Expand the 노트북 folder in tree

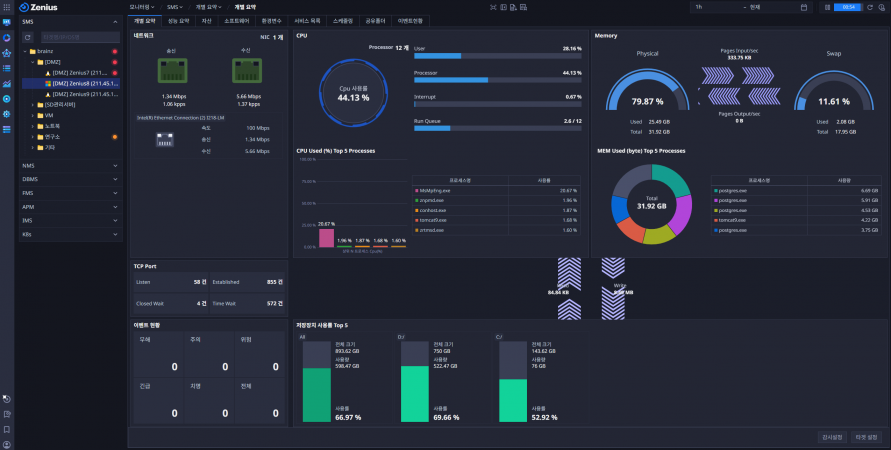[32, 126]
